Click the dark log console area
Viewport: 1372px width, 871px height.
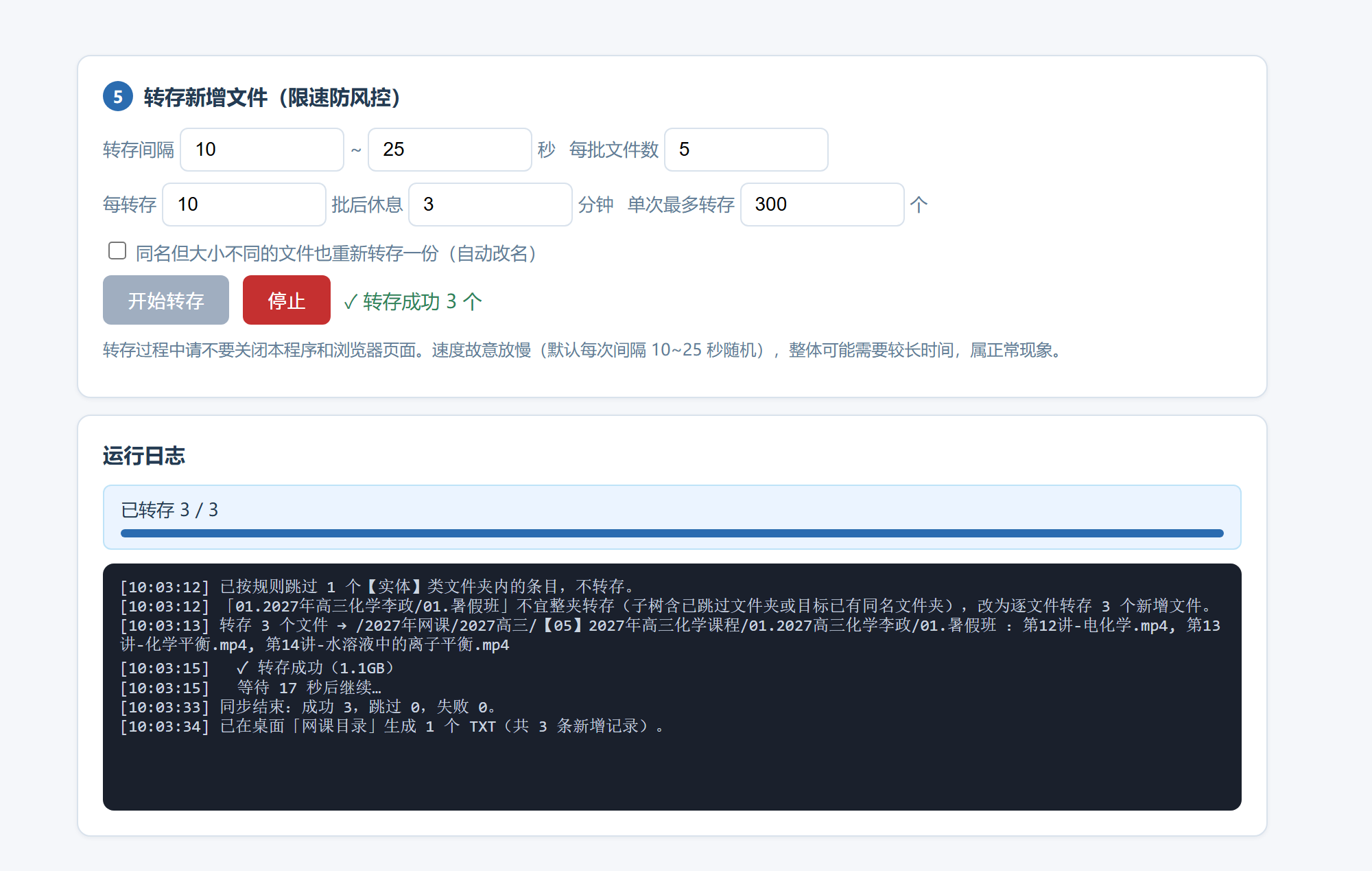(672, 687)
